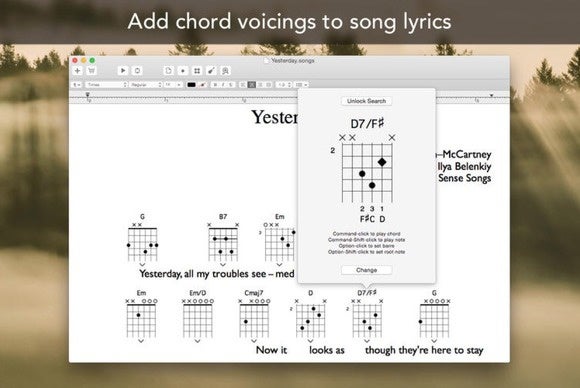Viewport: 580px width, 388px height.
Task: Expand the chevron below the B7 chord
Action: (223, 265)
